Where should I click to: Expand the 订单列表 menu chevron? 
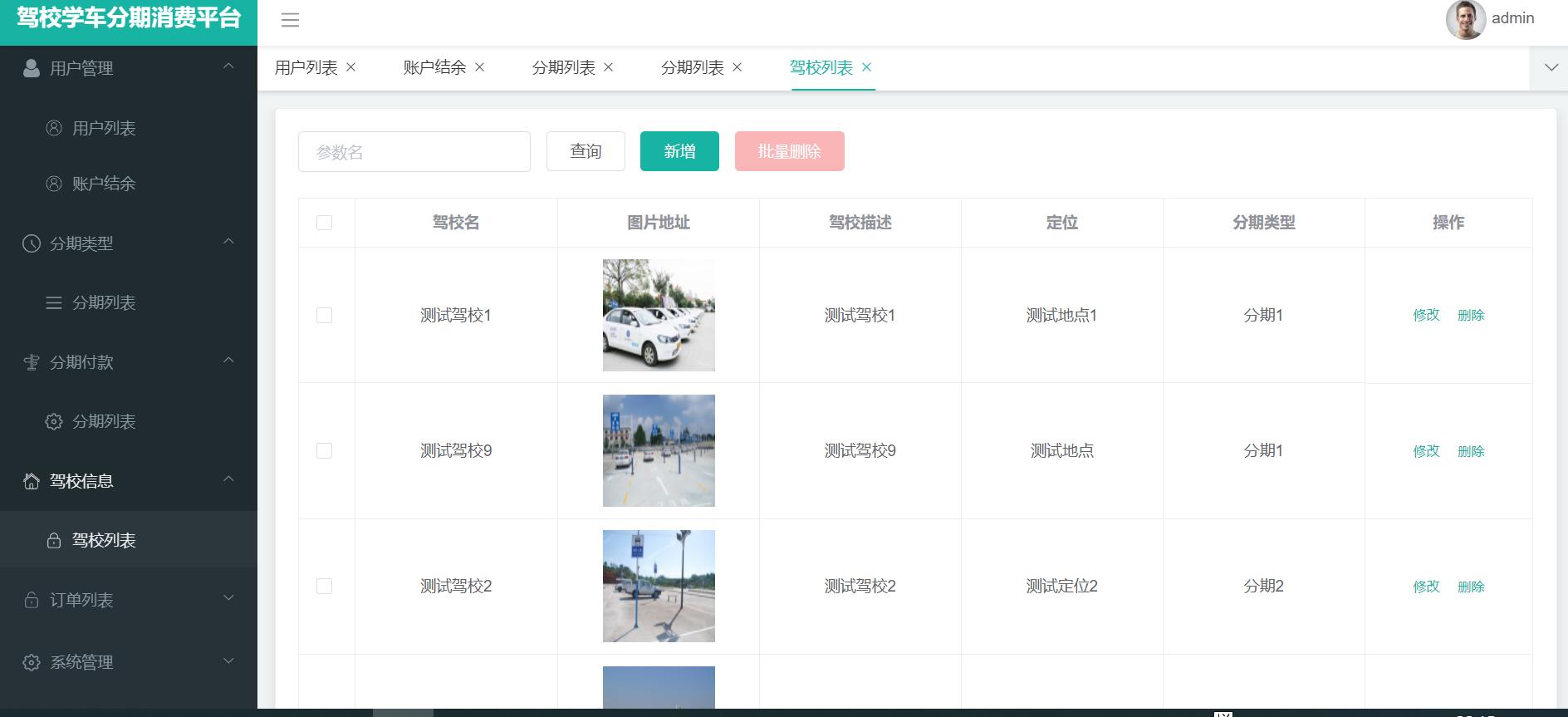[x=228, y=598]
